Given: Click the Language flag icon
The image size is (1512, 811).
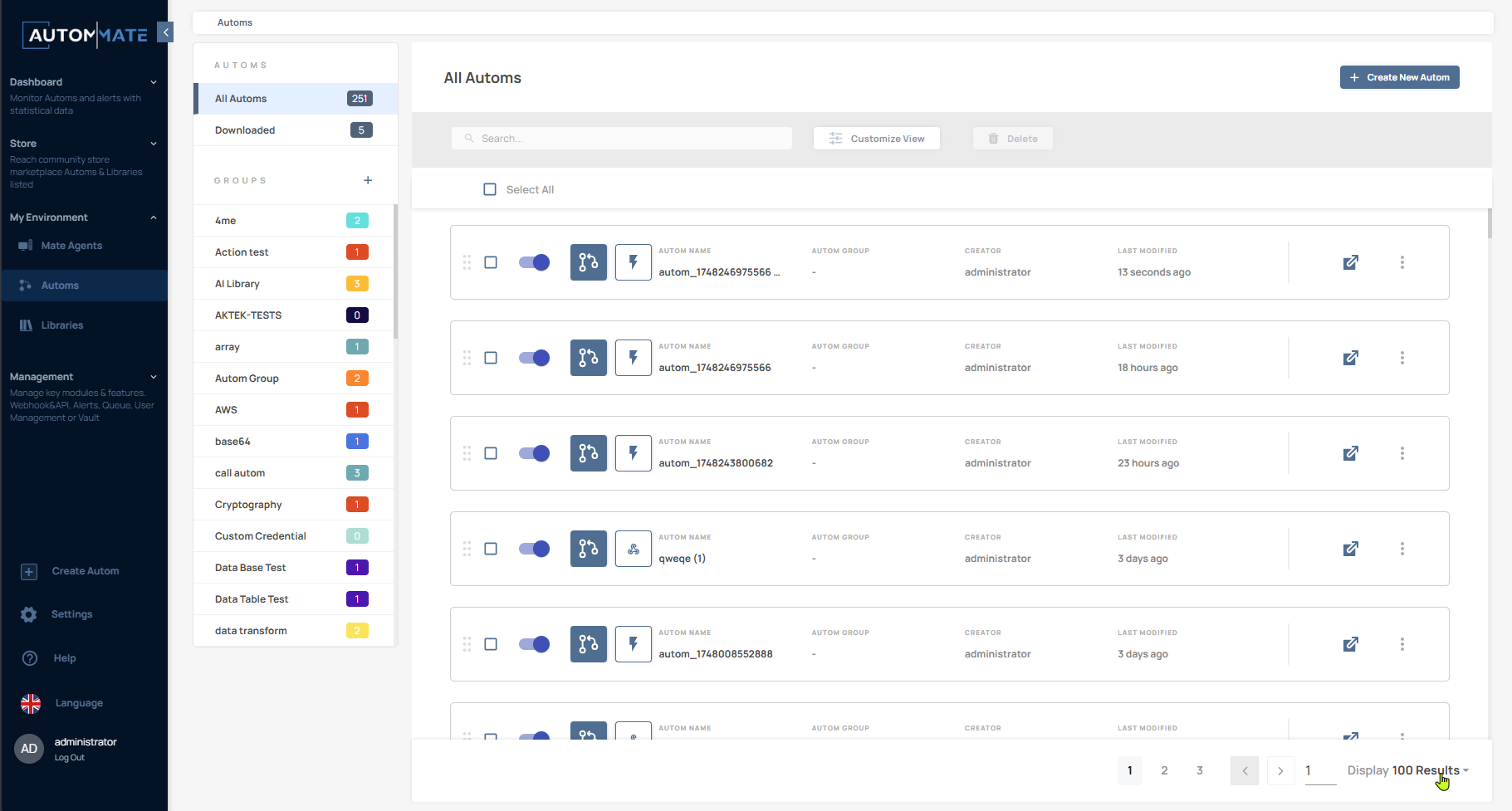Looking at the screenshot, I should tap(31, 703).
